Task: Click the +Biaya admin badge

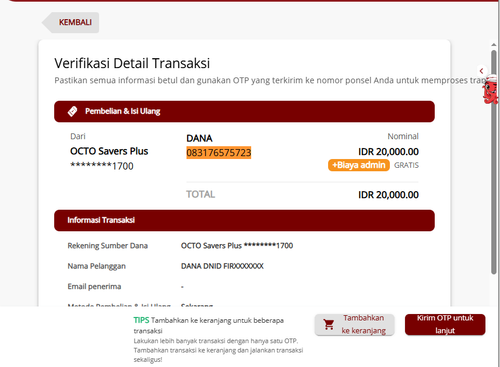Action: [x=359, y=165]
